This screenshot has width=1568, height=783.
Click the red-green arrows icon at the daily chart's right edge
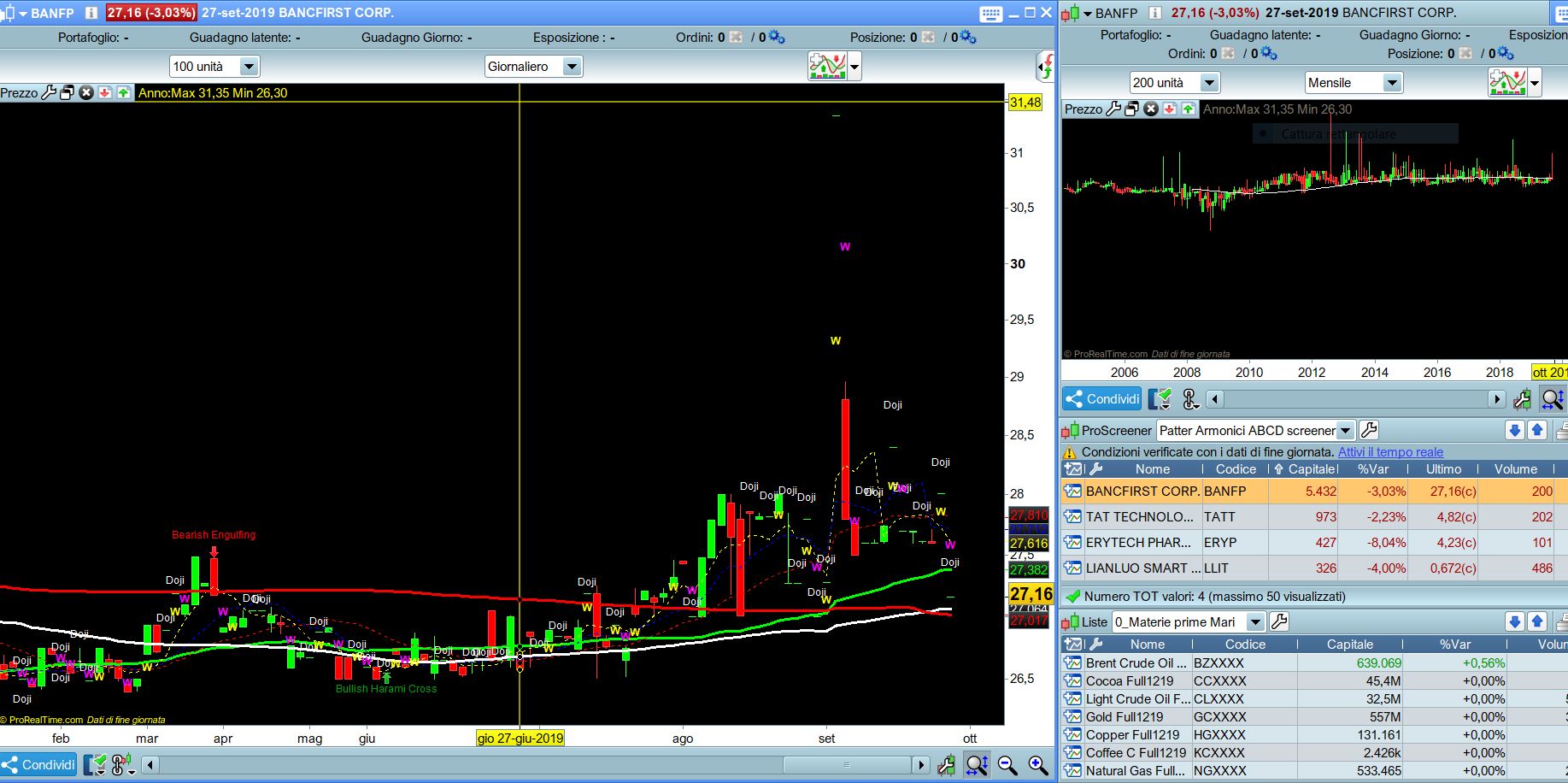coord(1046,67)
